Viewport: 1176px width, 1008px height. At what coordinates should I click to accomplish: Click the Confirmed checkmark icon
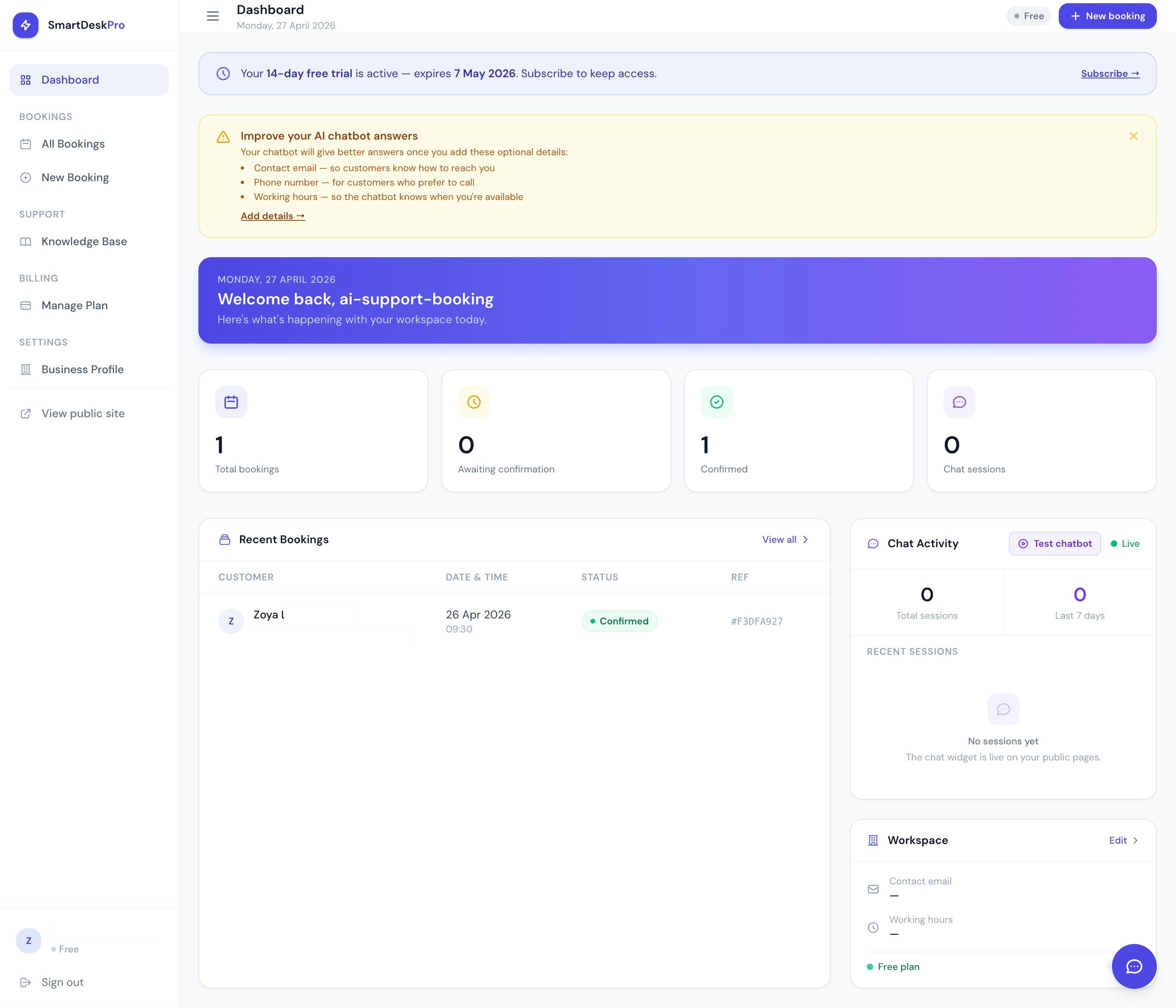[716, 402]
